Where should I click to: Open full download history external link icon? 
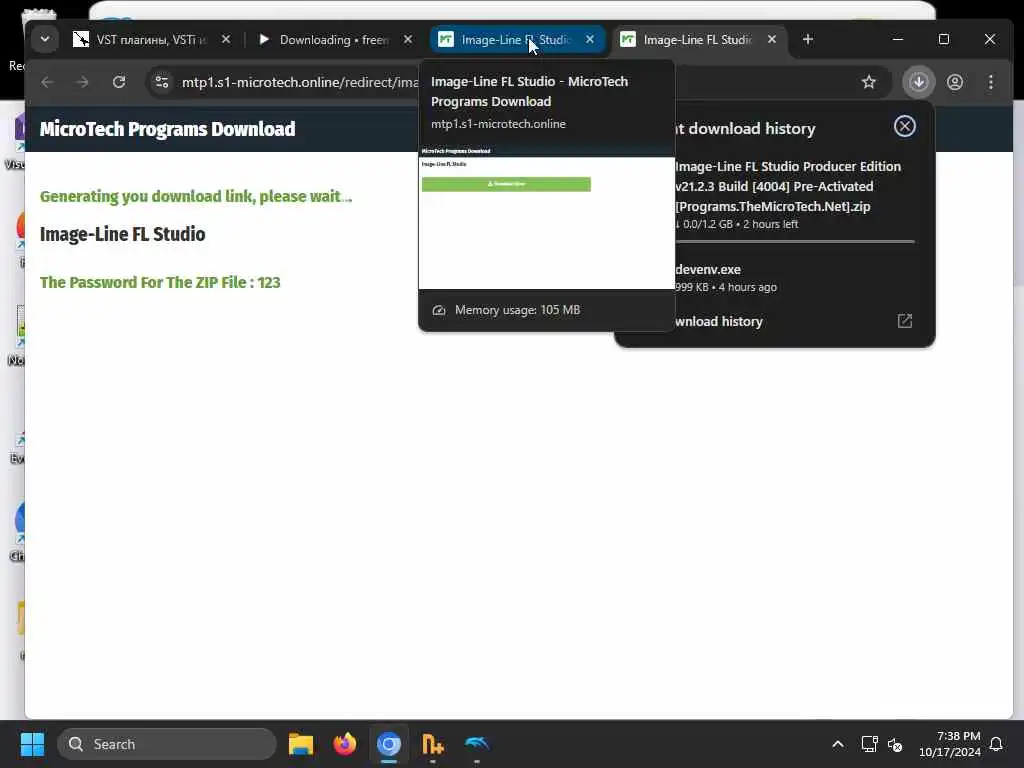click(904, 321)
